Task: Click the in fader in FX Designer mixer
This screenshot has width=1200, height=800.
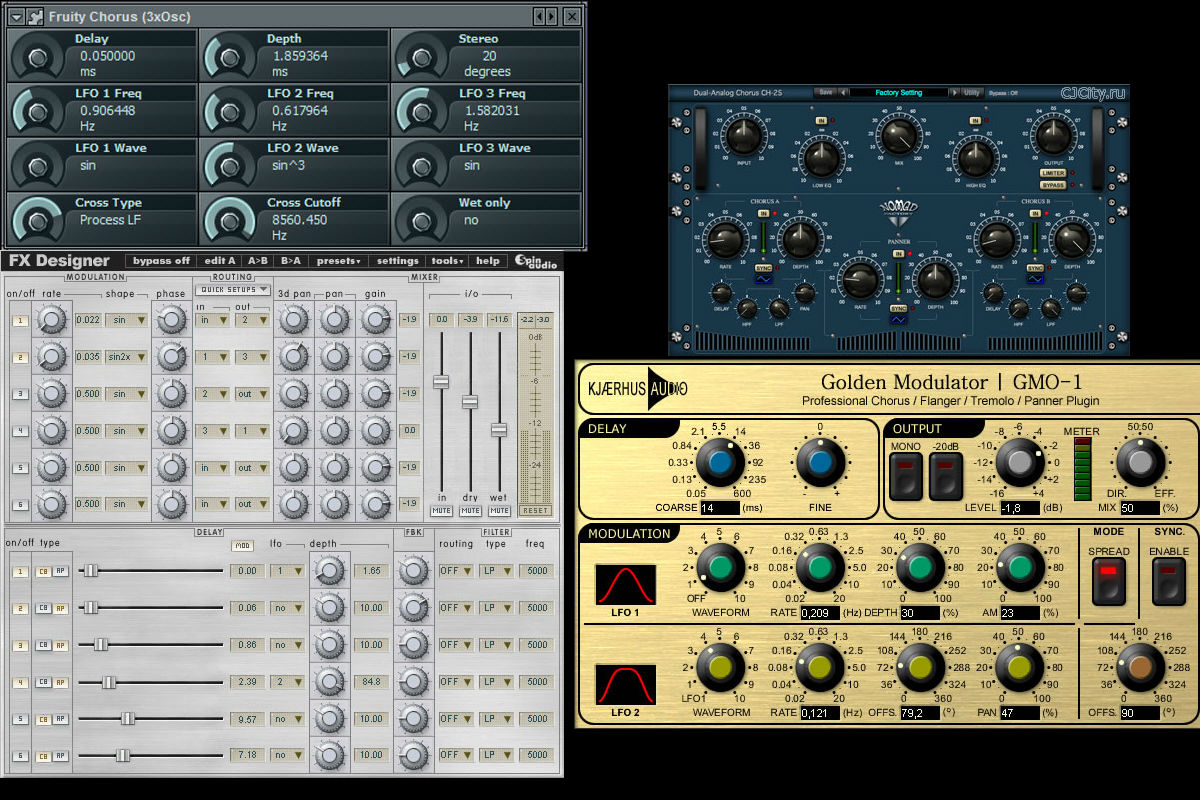Action: 440,381
